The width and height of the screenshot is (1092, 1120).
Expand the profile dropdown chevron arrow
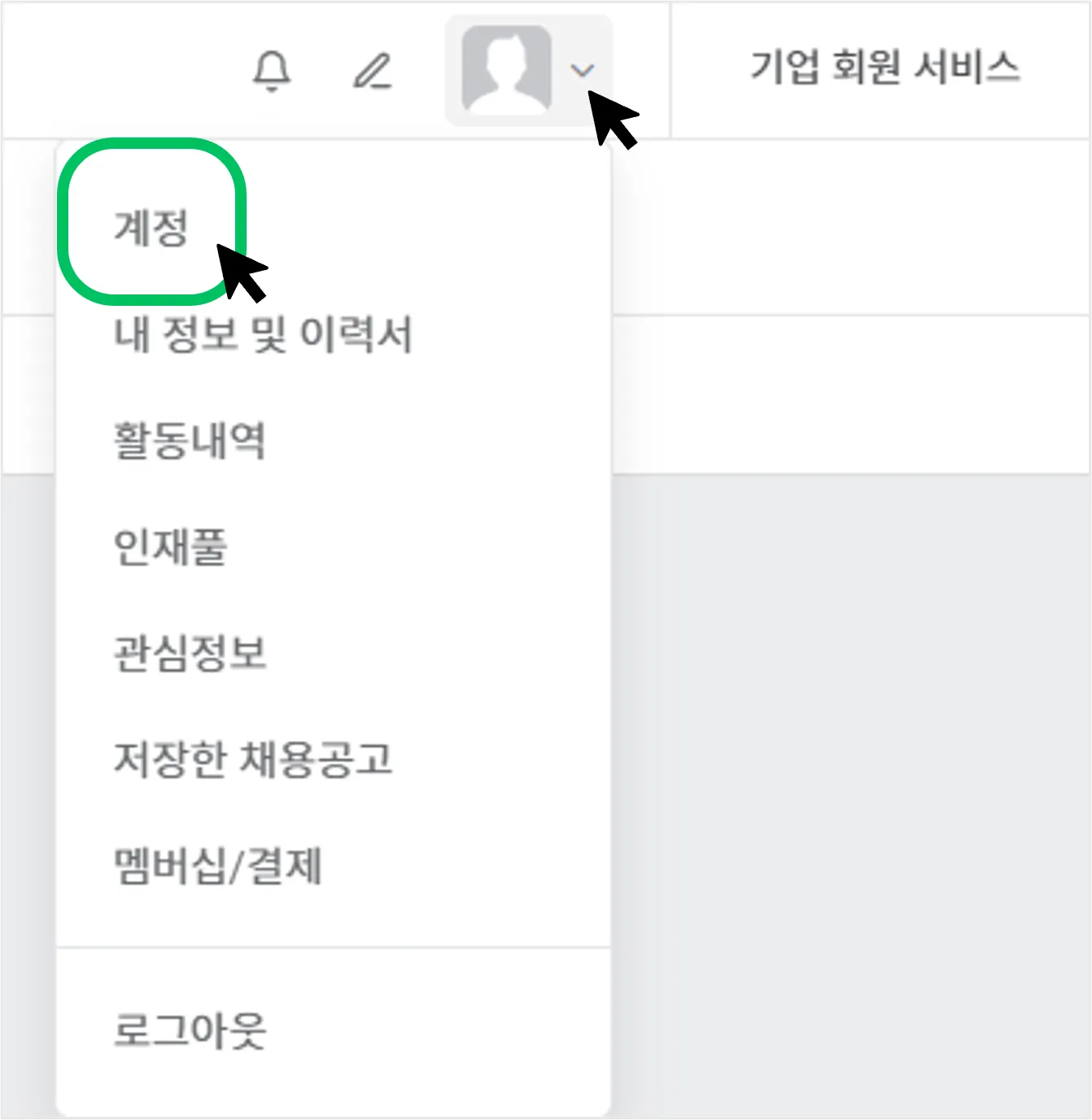583,71
